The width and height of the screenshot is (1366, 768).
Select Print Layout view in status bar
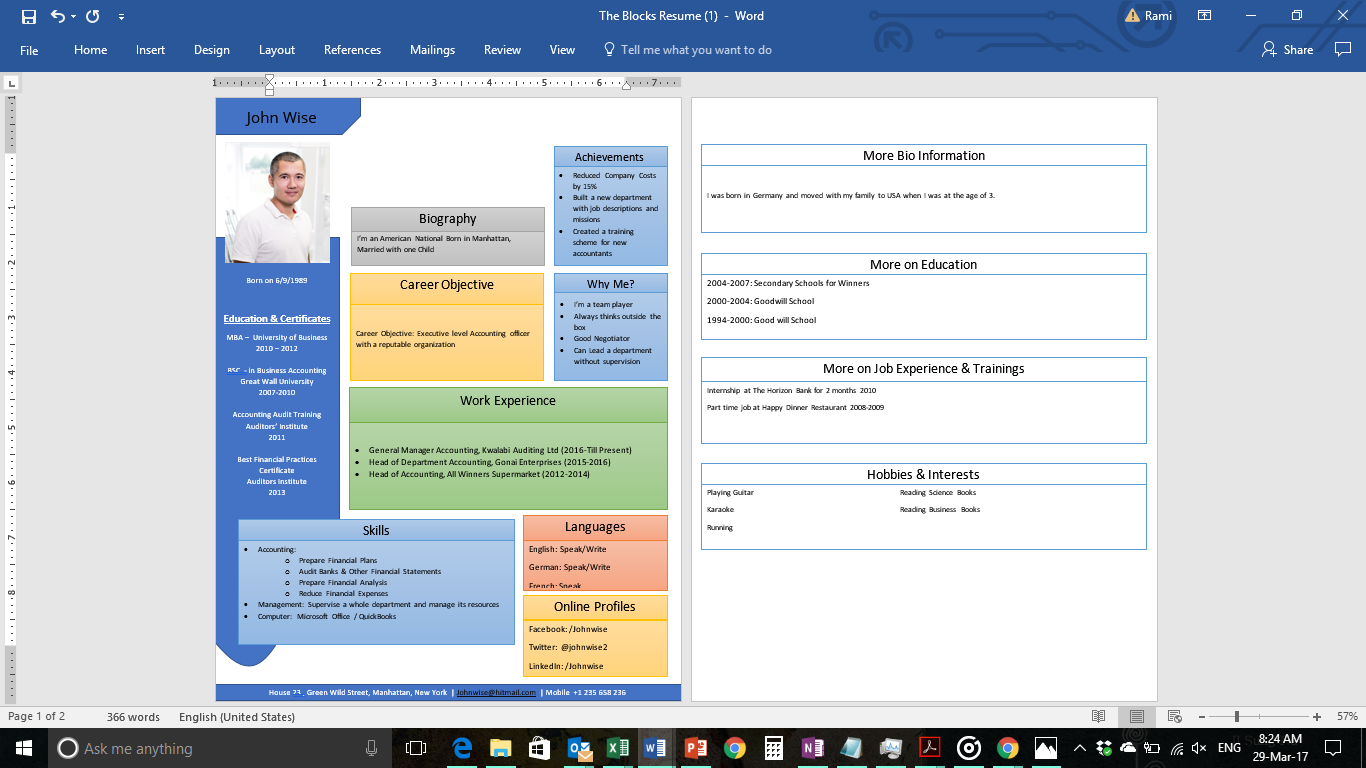click(1137, 716)
